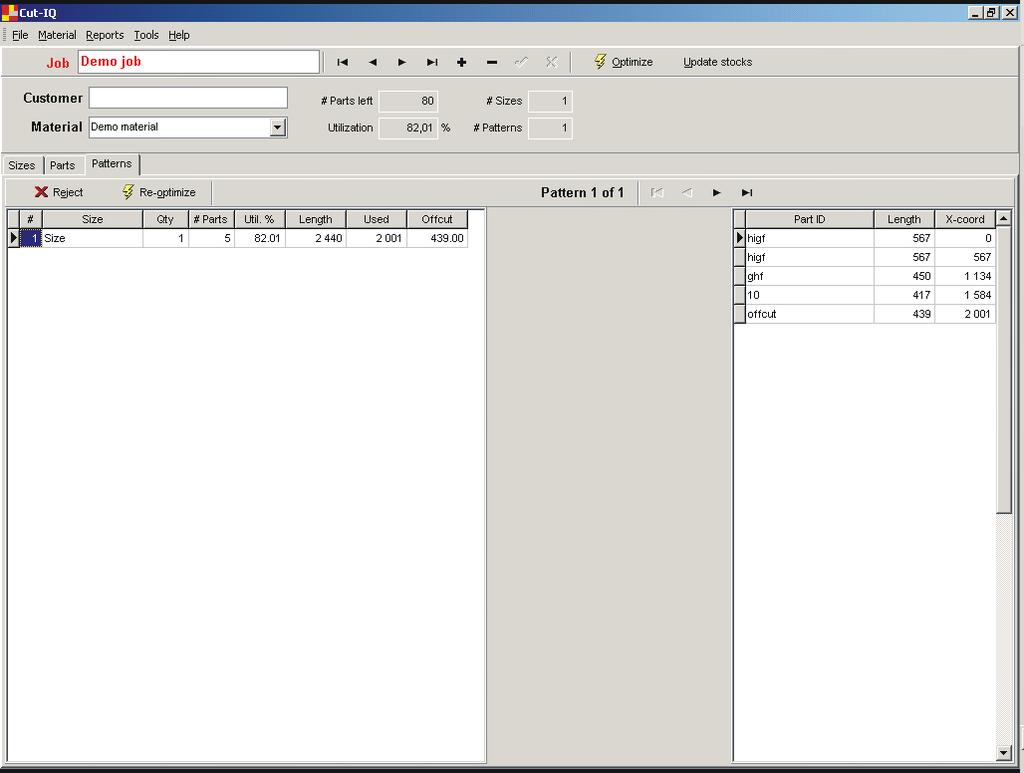Click the X-coord column header

pyautogui.click(x=965, y=219)
